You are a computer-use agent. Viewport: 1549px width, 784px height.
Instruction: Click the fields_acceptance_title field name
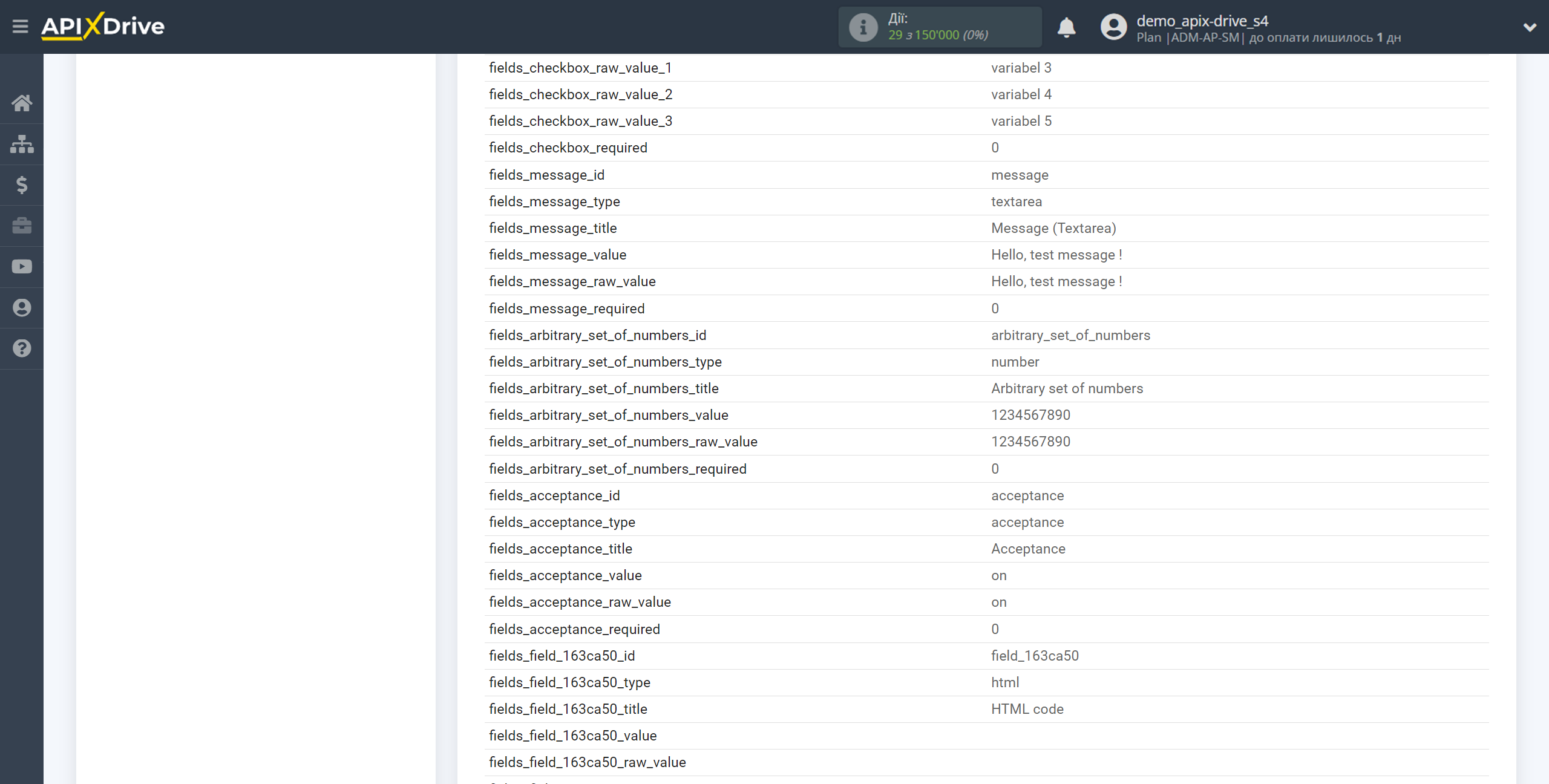coord(560,549)
